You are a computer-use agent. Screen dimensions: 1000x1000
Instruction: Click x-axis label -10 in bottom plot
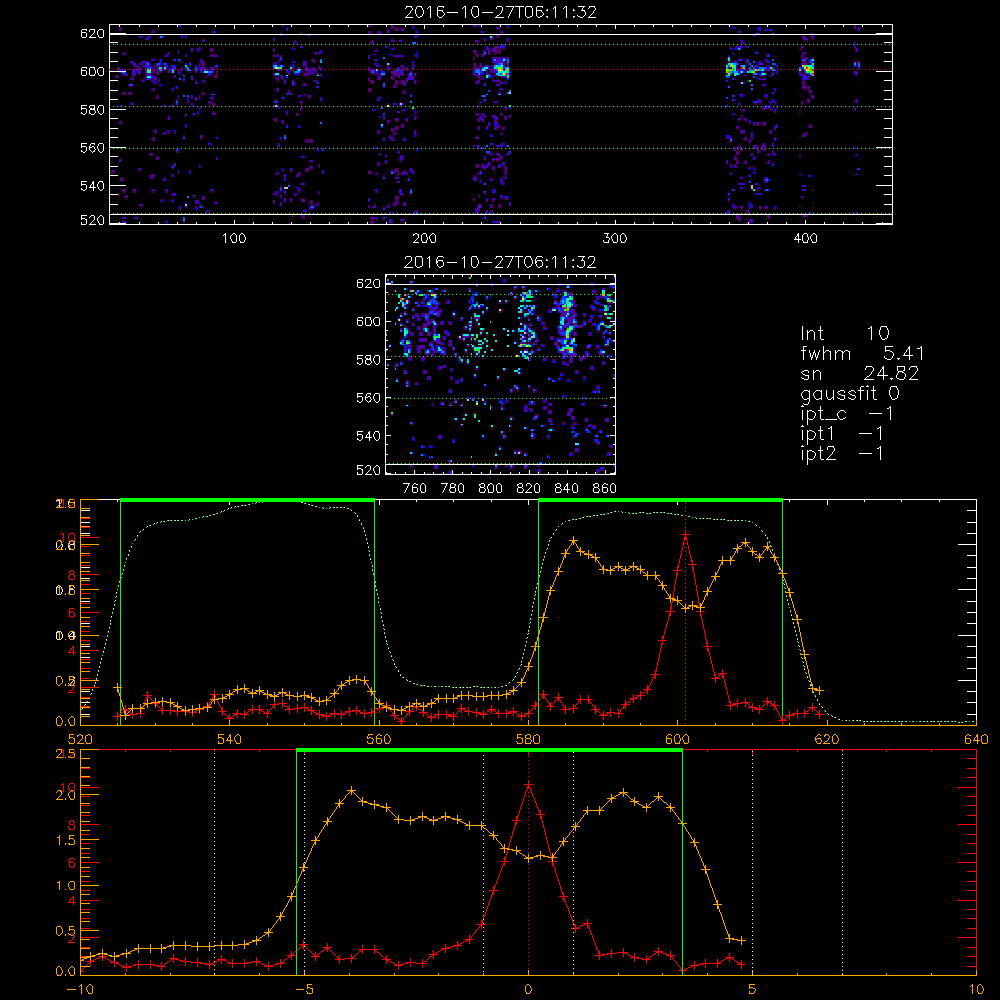[x=81, y=989]
